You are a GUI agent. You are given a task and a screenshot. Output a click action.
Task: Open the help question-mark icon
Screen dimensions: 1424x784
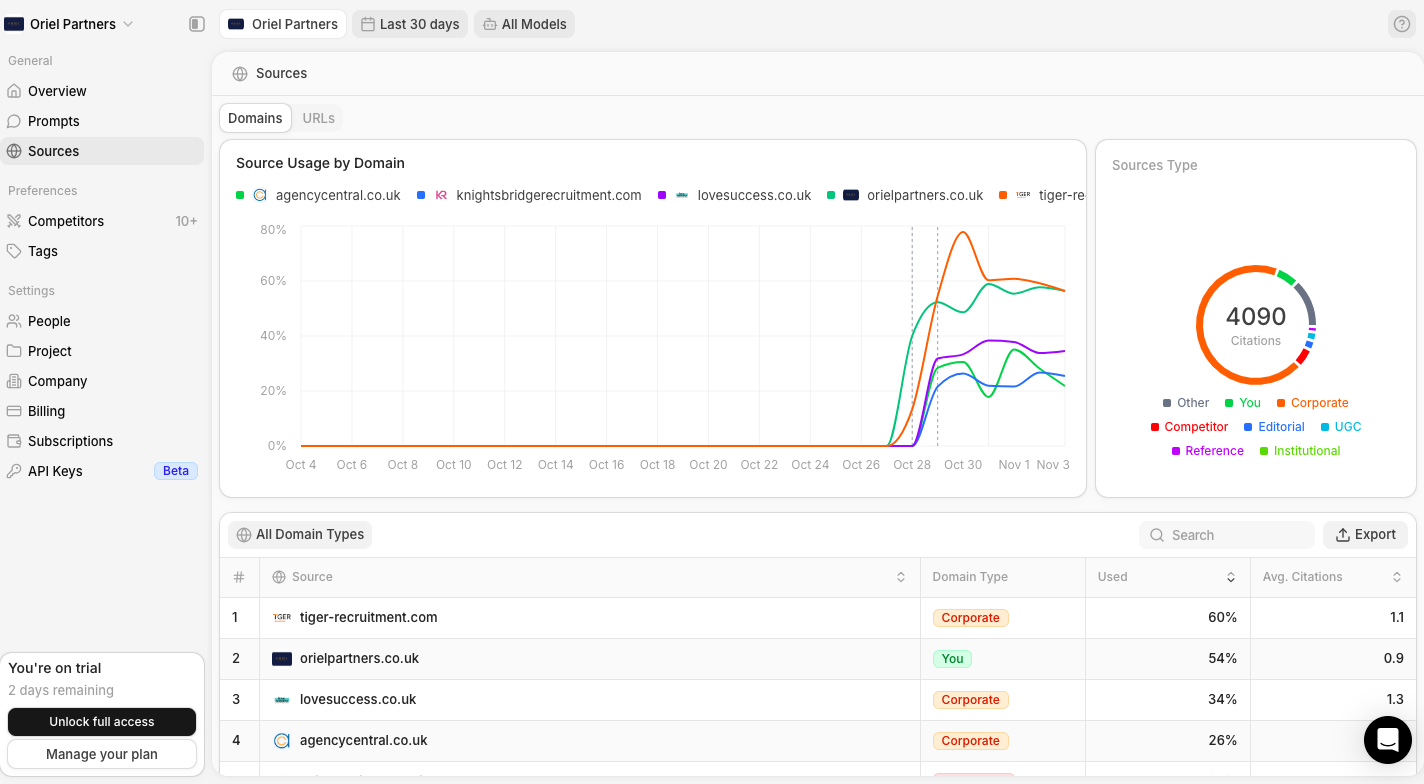coord(1401,23)
